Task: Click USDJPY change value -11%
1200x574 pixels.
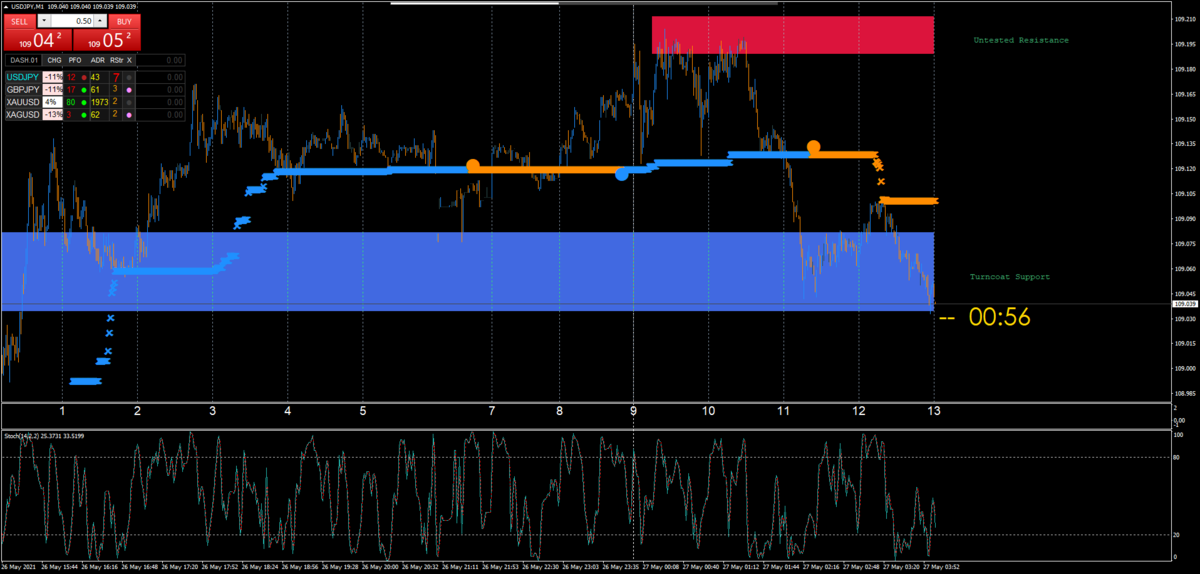Action: tap(53, 77)
